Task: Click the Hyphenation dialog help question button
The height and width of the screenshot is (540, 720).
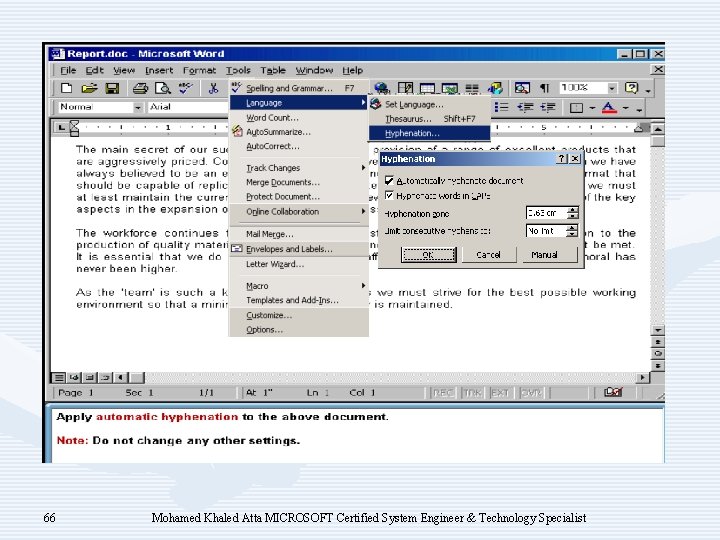Action: point(562,158)
